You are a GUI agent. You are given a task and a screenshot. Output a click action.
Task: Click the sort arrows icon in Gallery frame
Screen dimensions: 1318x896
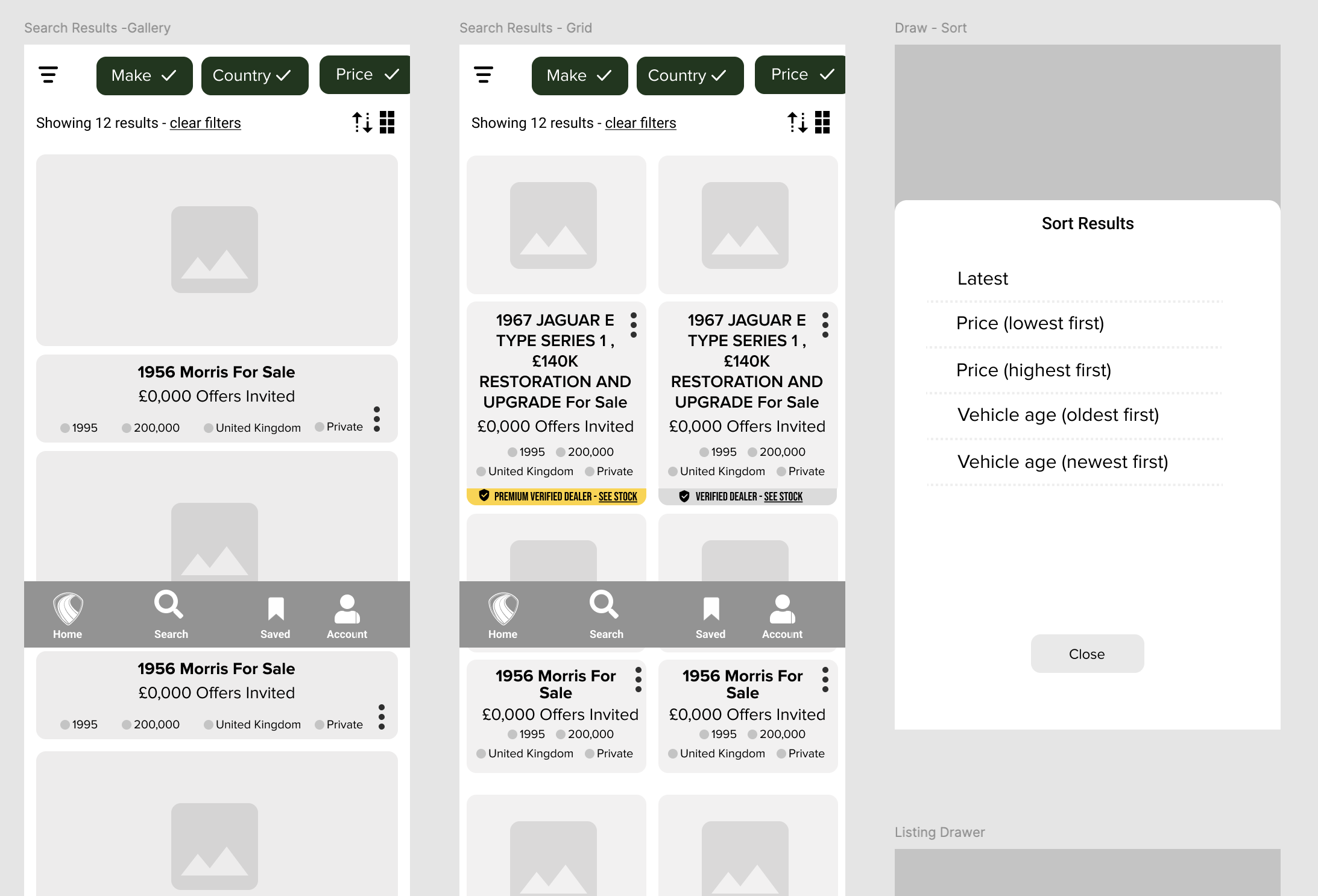[x=362, y=122]
